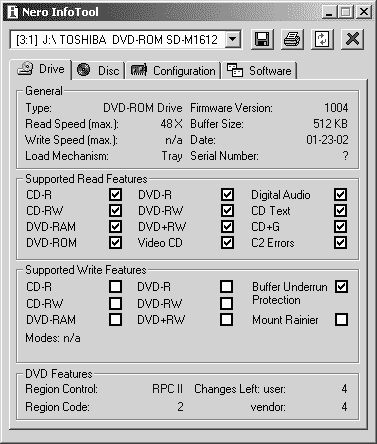The width and height of the screenshot is (377, 444).
Task: Click the X exit toolbar button
Action: pyautogui.click(x=352, y=39)
